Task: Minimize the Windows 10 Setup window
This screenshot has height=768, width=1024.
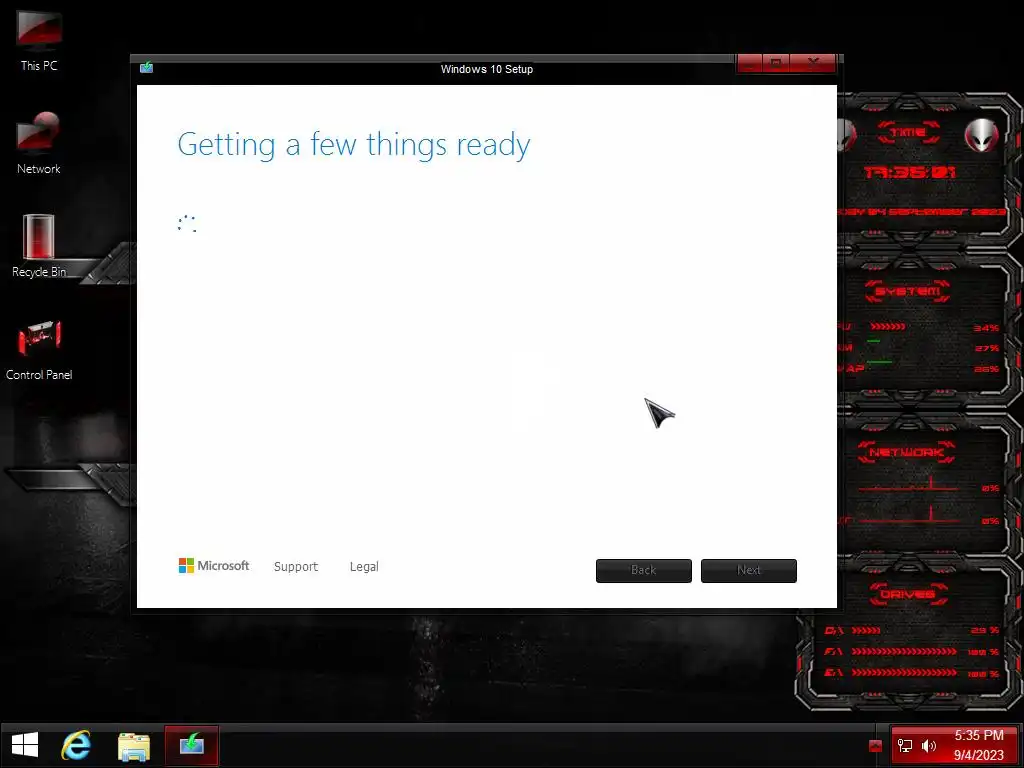Action: pos(750,63)
